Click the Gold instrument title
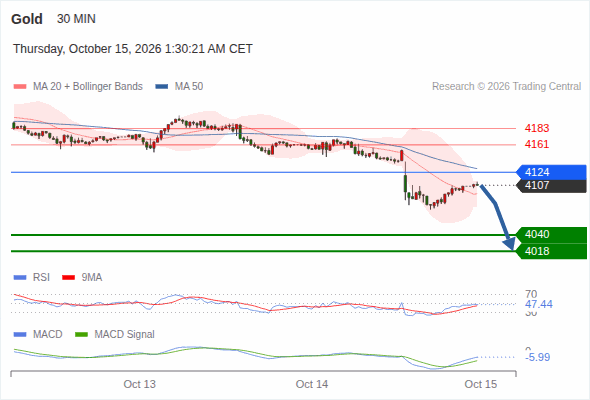The width and height of the screenshot is (590, 400). [27, 19]
